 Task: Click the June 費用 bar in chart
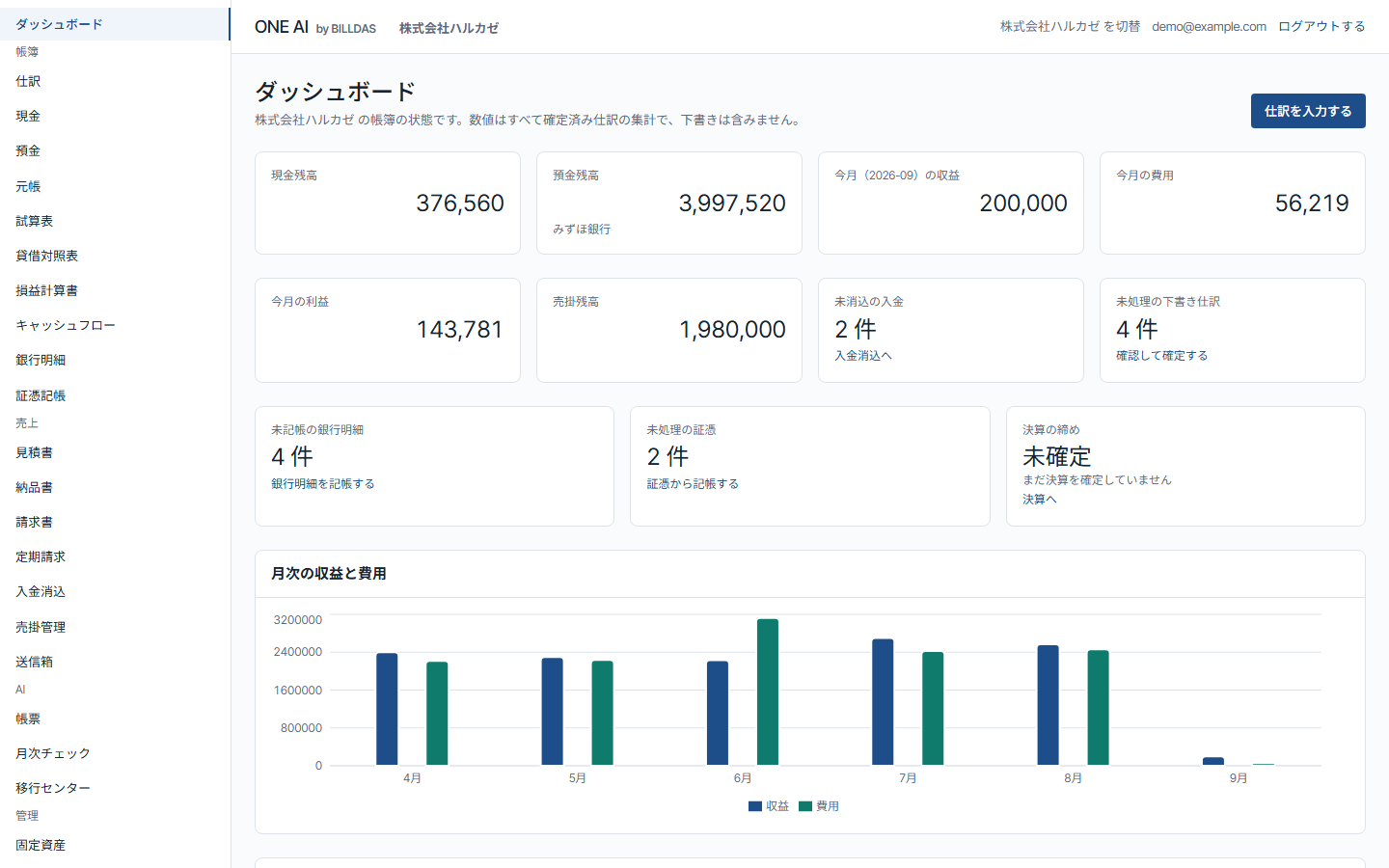[x=768, y=692]
